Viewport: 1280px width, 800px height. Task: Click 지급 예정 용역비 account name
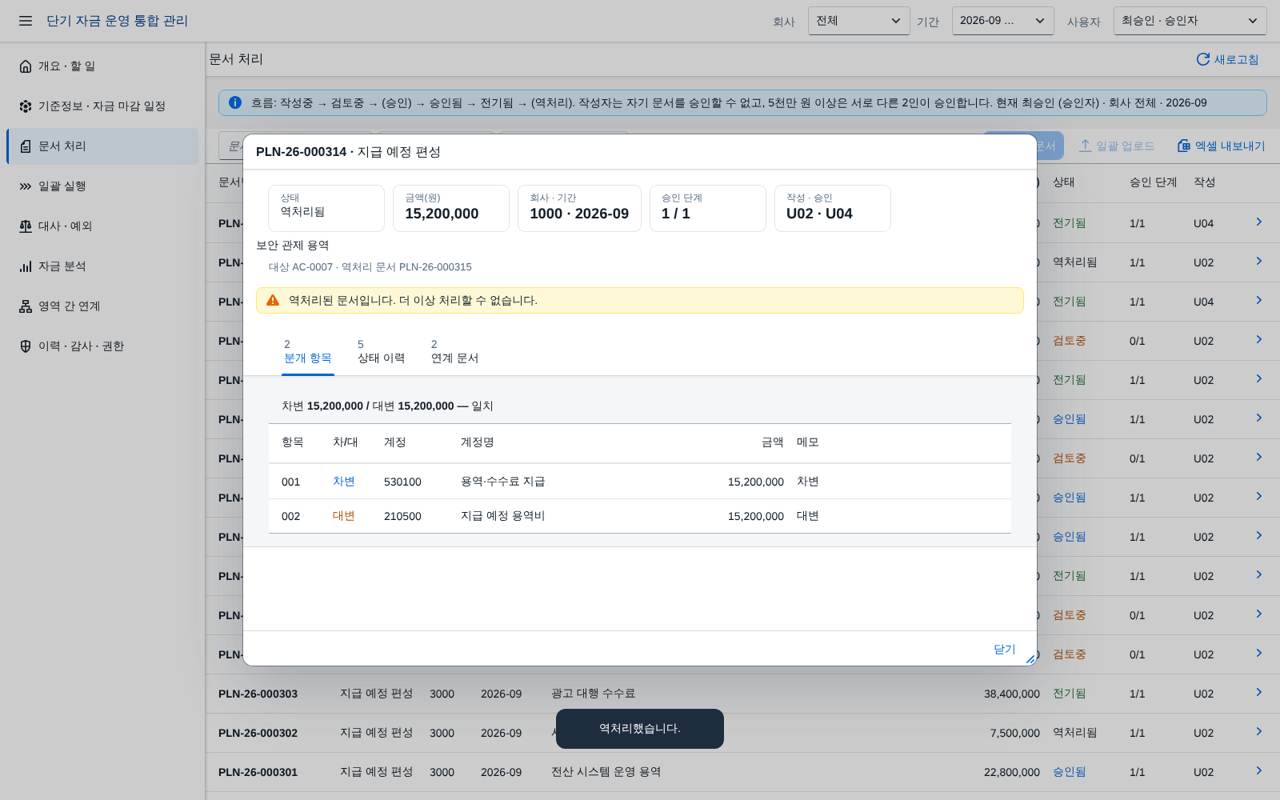pyautogui.click(x=503, y=516)
